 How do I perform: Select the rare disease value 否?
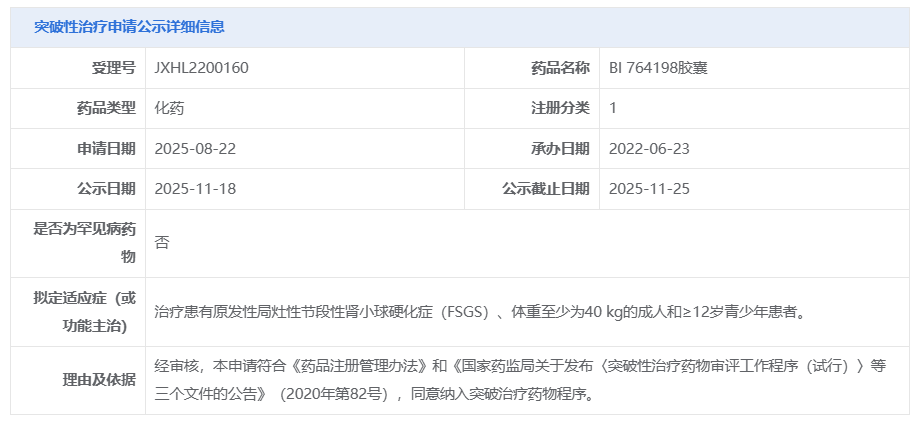[162, 243]
